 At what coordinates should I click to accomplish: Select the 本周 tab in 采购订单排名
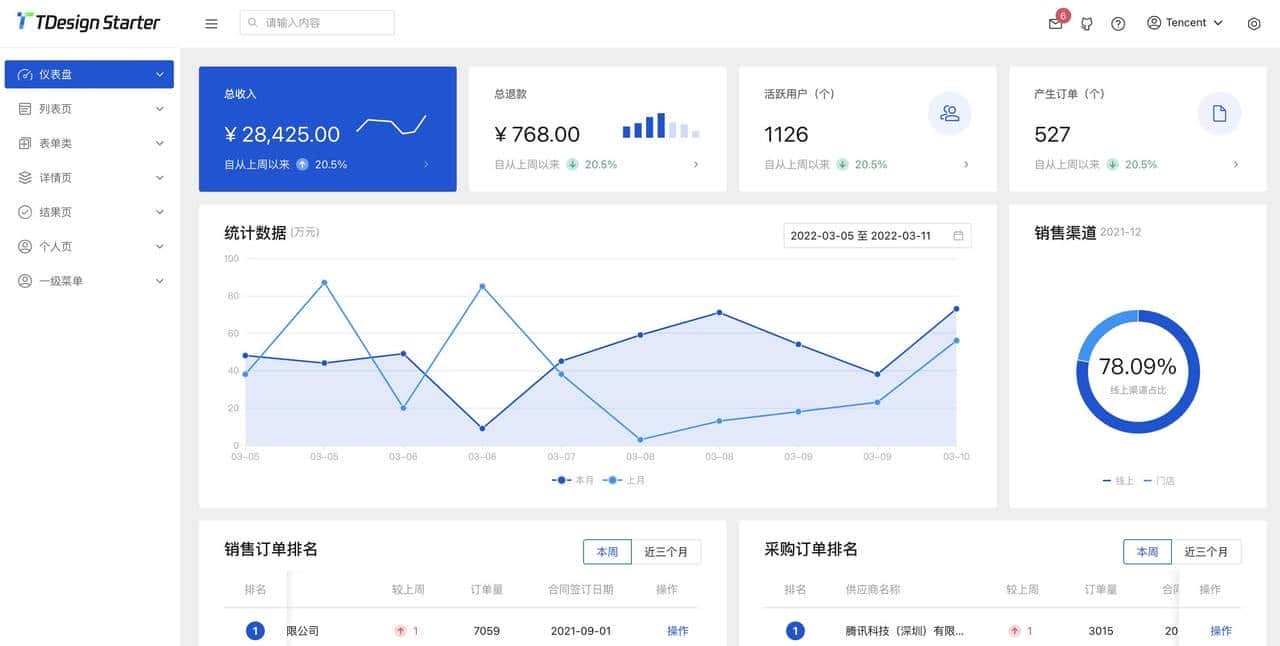coord(1147,551)
